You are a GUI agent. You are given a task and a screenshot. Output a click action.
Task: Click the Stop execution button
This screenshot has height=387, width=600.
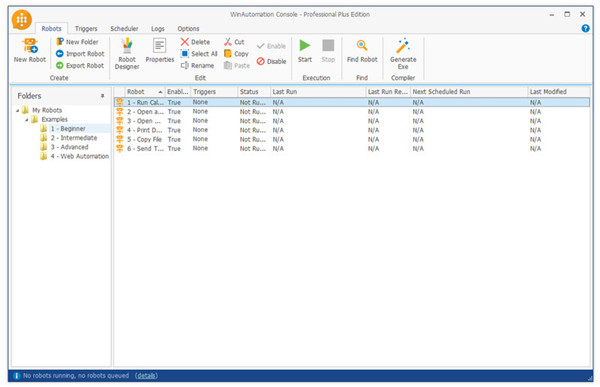point(328,50)
